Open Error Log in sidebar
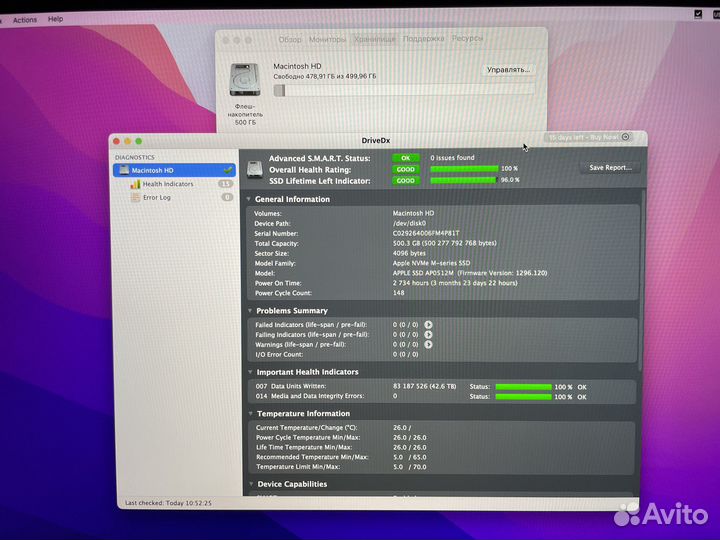Image resolution: width=720 pixels, height=540 pixels. (x=157, y=197)
